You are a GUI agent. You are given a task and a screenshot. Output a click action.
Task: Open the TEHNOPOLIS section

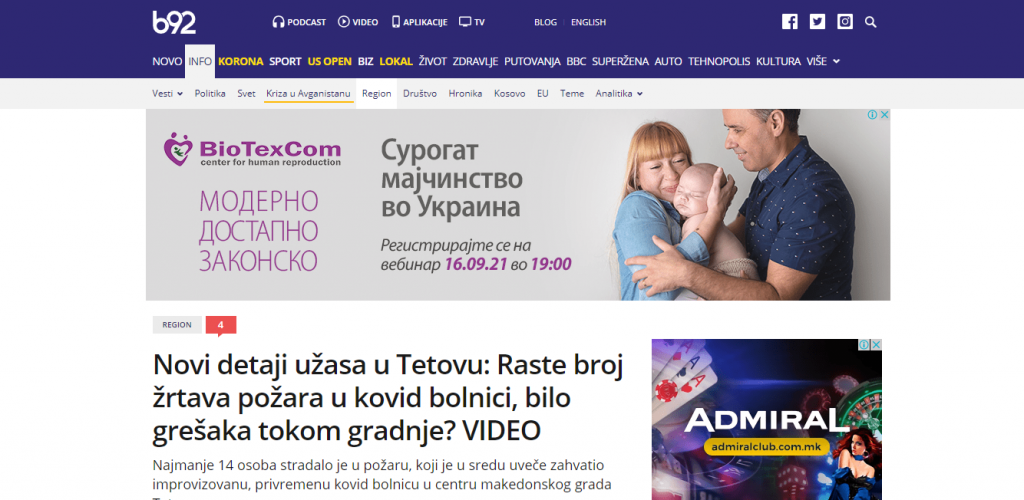[719, 61]
